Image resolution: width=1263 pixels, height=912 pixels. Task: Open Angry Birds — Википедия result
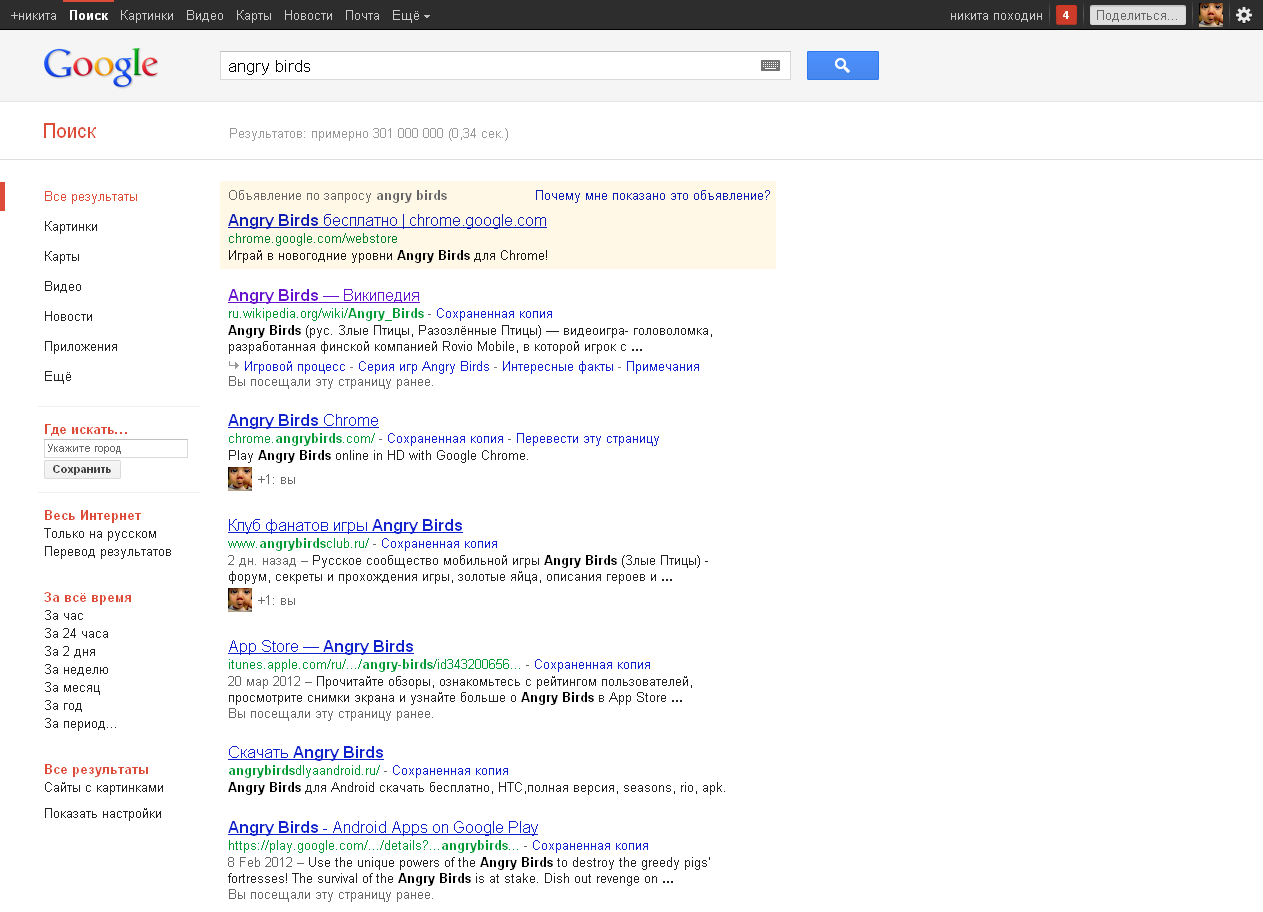324,296
